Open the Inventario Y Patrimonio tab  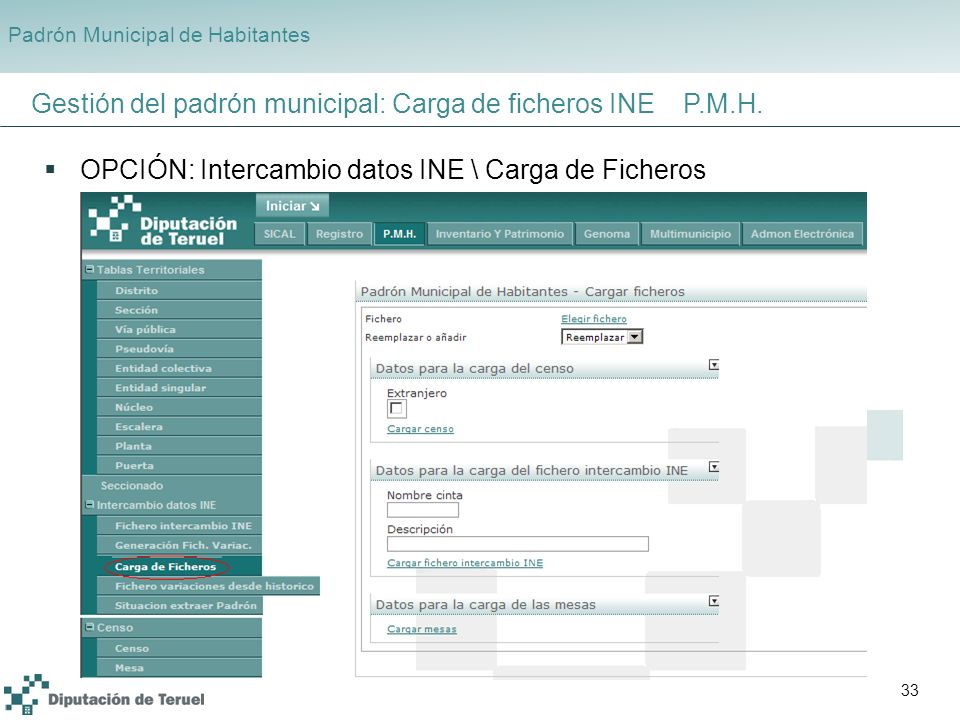(x=500, y=234)
